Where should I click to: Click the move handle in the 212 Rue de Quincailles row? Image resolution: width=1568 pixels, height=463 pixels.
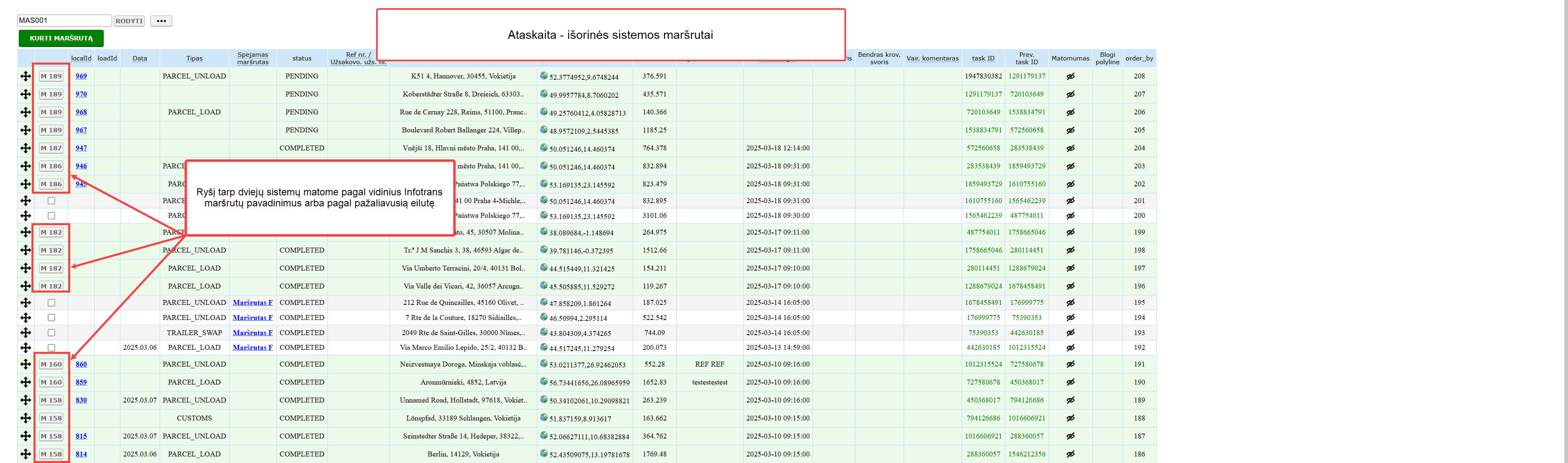click(26, 302)
